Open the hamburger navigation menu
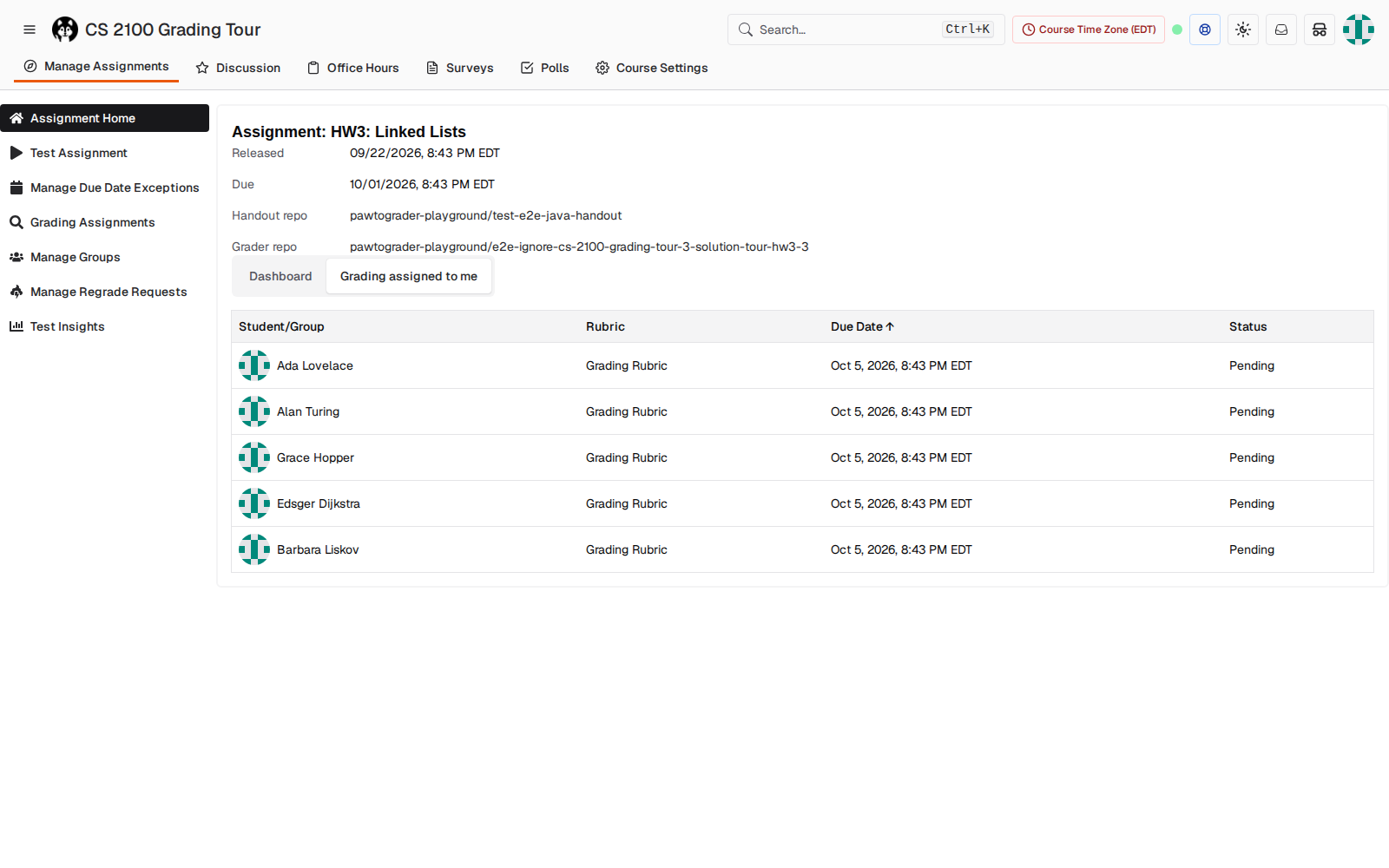 point(30,30)
